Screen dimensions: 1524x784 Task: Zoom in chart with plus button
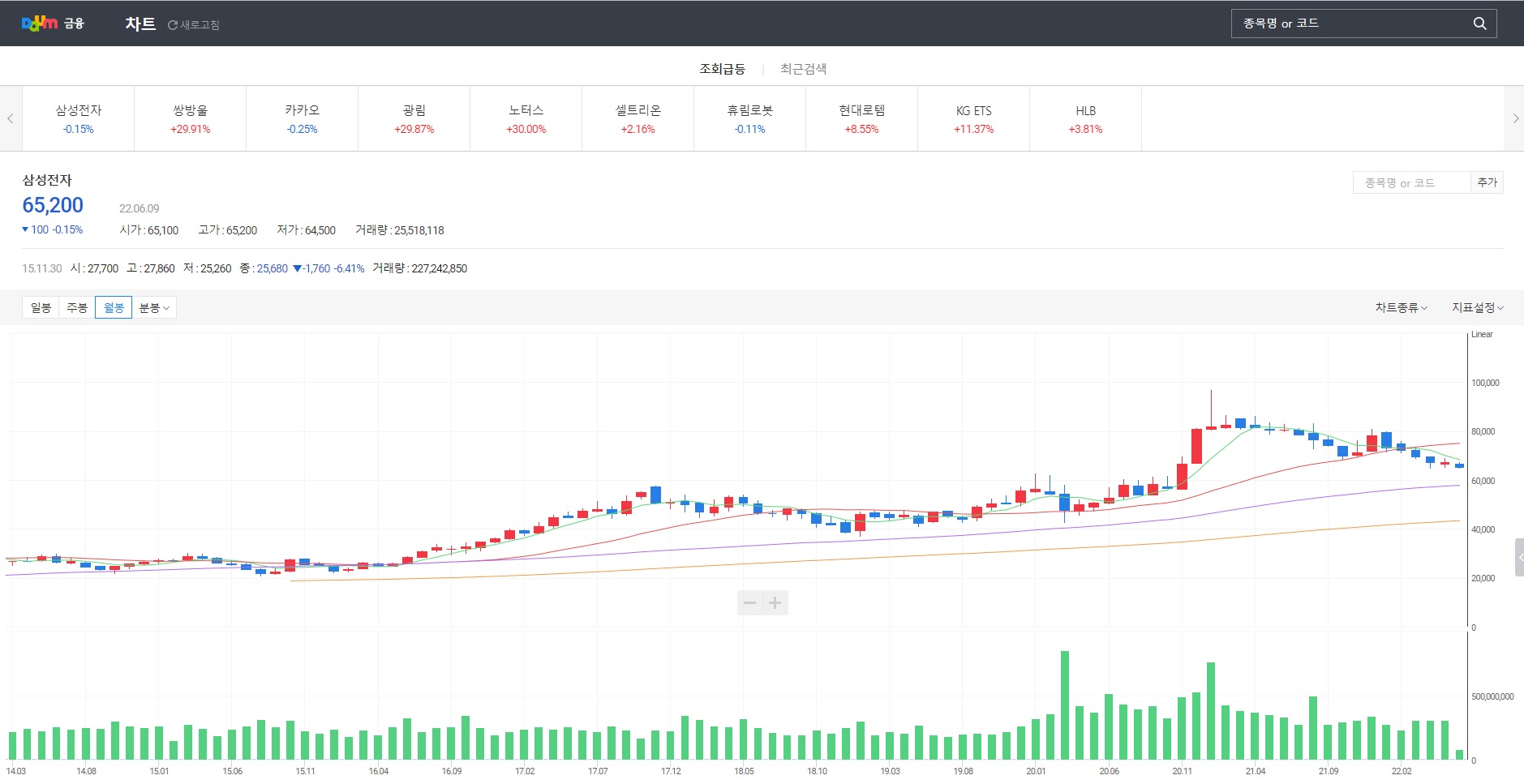point(775,602)
